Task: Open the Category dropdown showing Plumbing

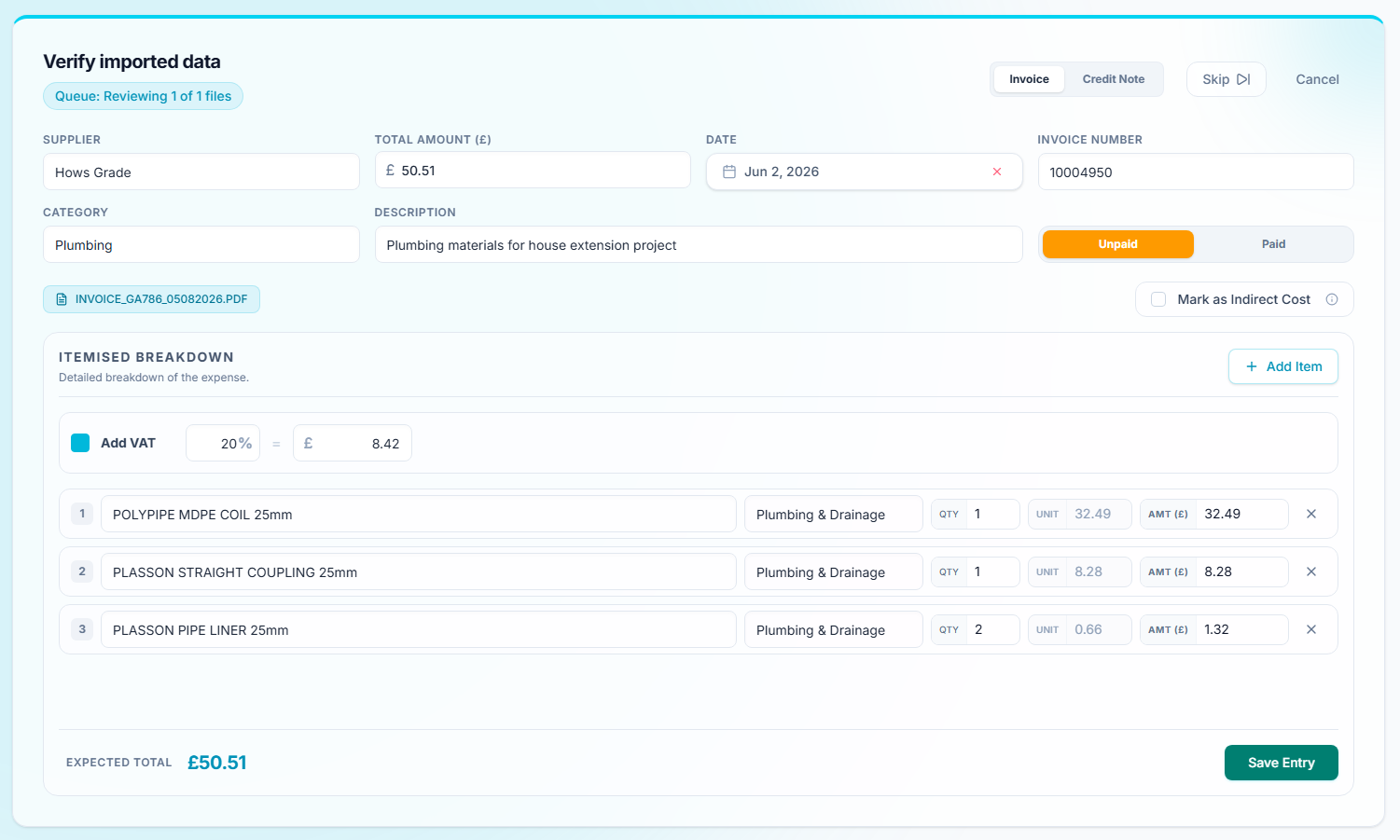Action: pyautogui.click(x=201, y=244)
